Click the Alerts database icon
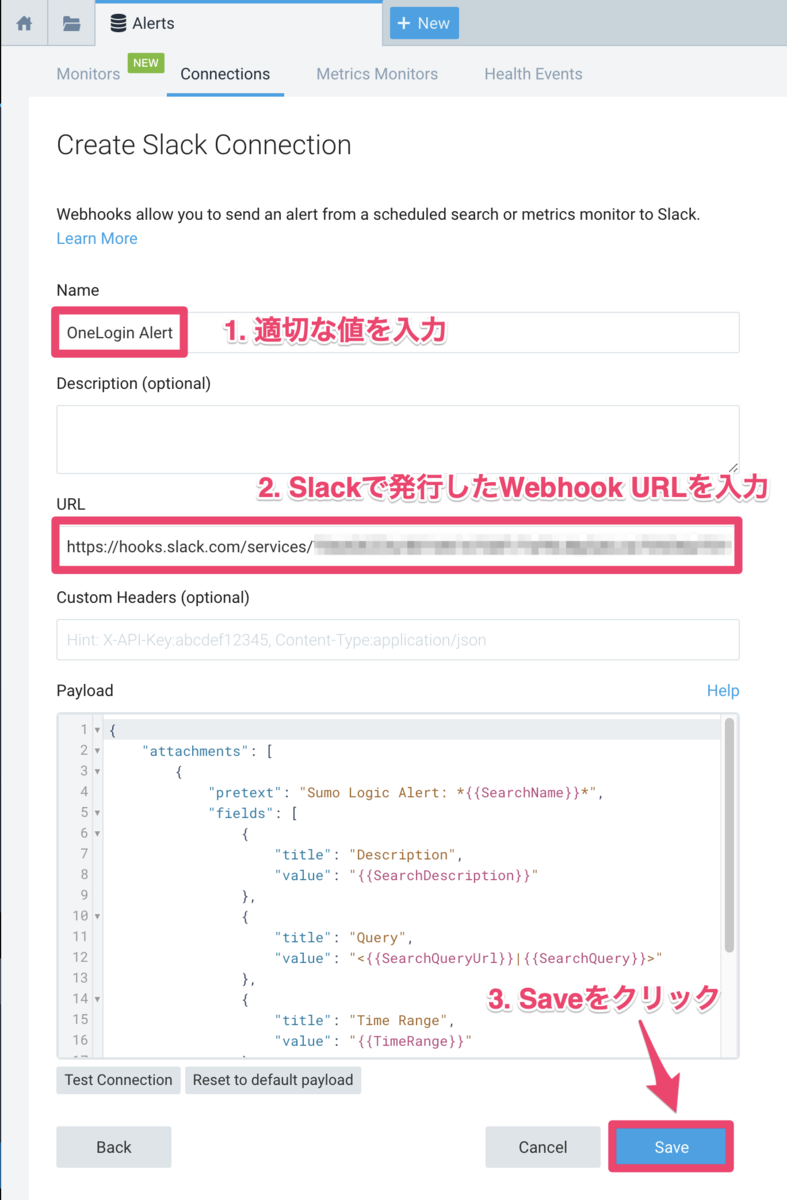This screenshot has width=787, height=1200. pyautogui.click(x=118, y=23)
